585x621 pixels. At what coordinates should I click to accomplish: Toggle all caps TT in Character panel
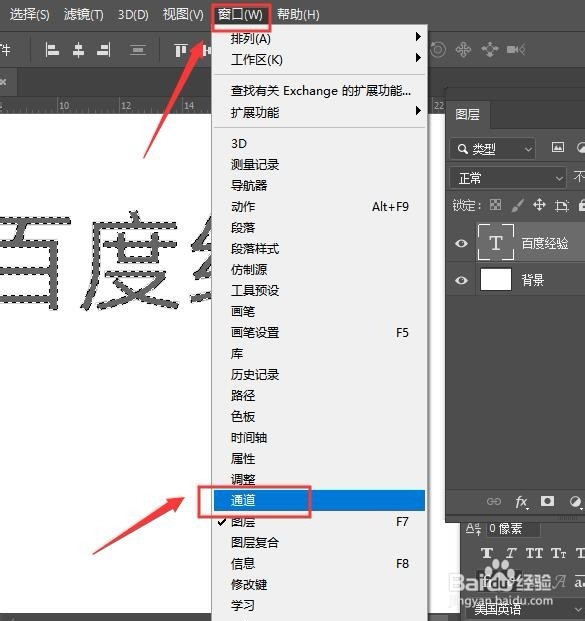click(534, 553)
